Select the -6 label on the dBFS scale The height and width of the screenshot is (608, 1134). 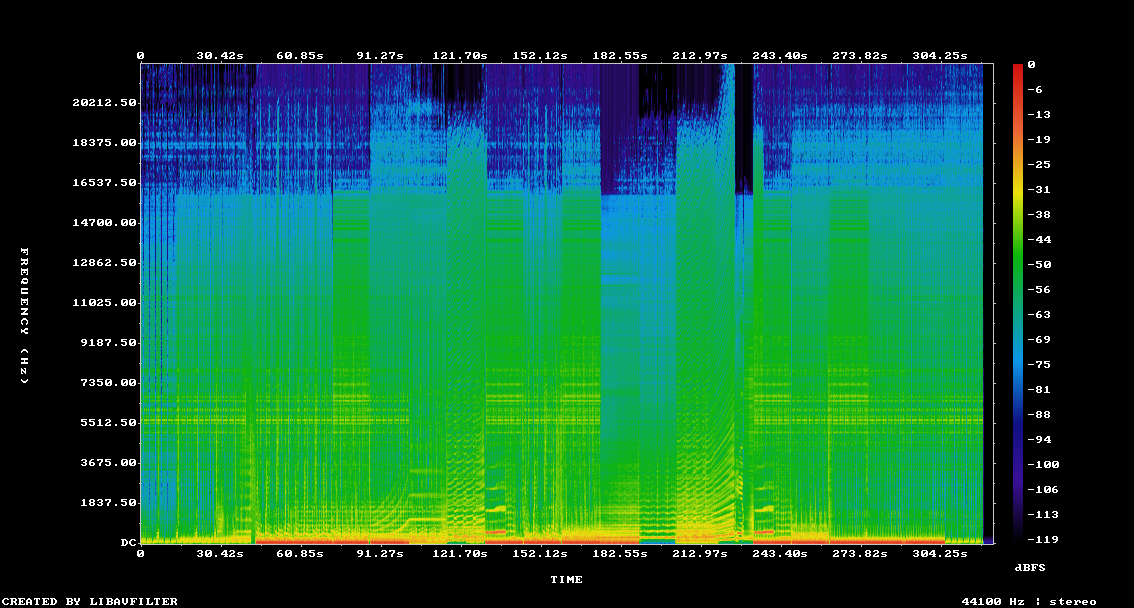1034,89
